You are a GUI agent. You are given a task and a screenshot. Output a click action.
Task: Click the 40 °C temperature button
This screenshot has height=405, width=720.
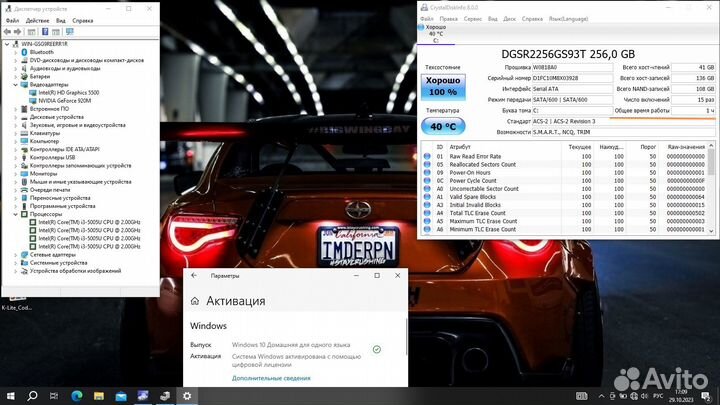[x=443, y=126]
